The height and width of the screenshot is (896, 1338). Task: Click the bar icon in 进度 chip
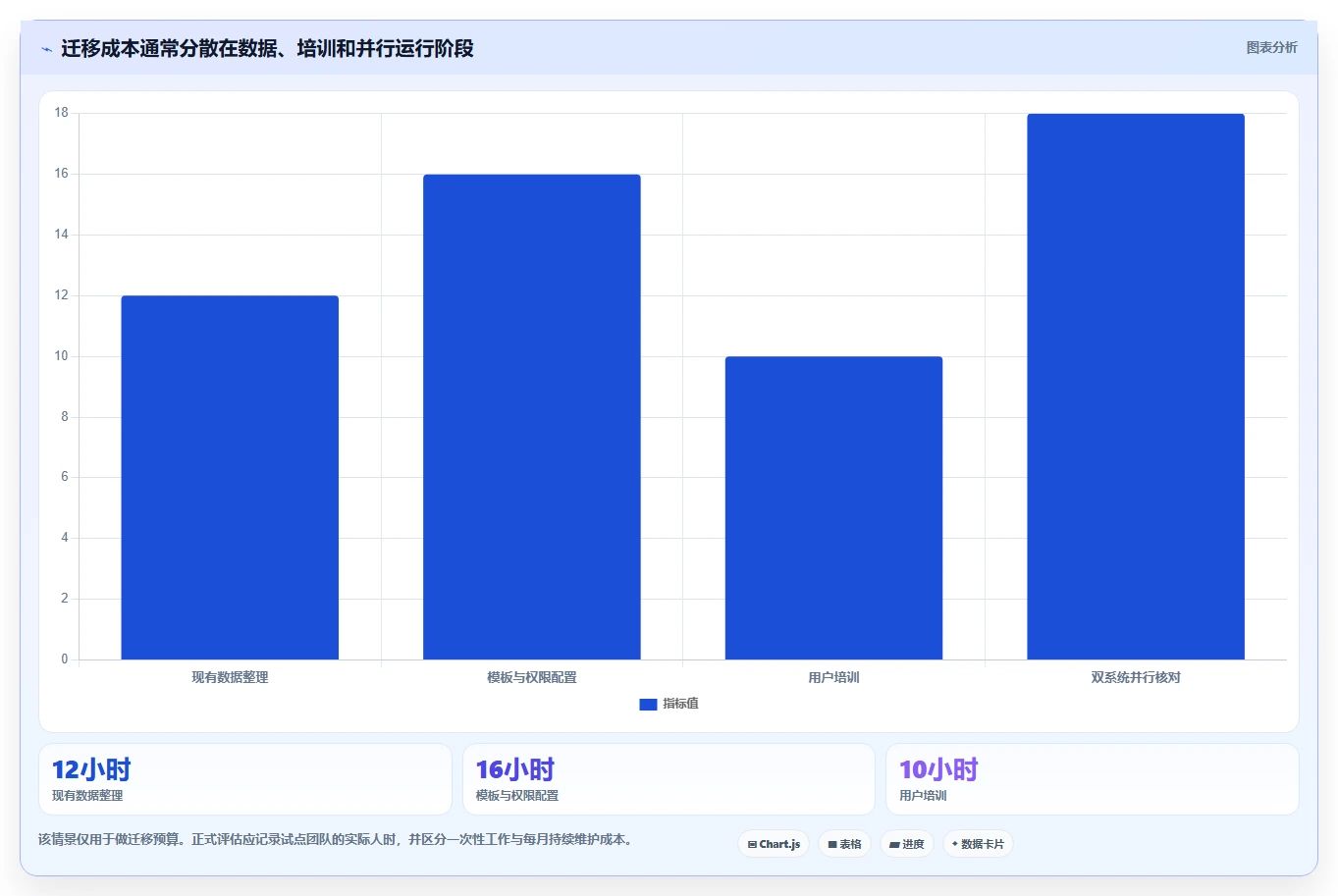(x=894, y=844)
